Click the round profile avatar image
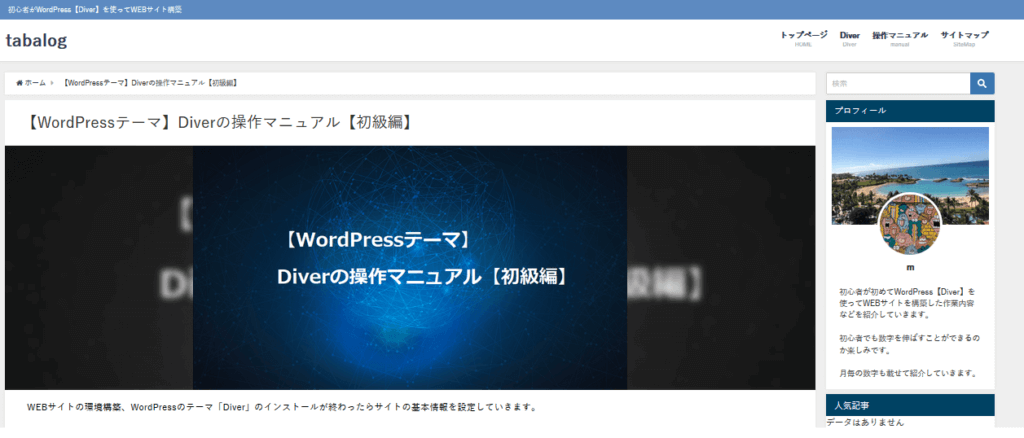The height and width of the screenshot is (438, 1024). 910,225
